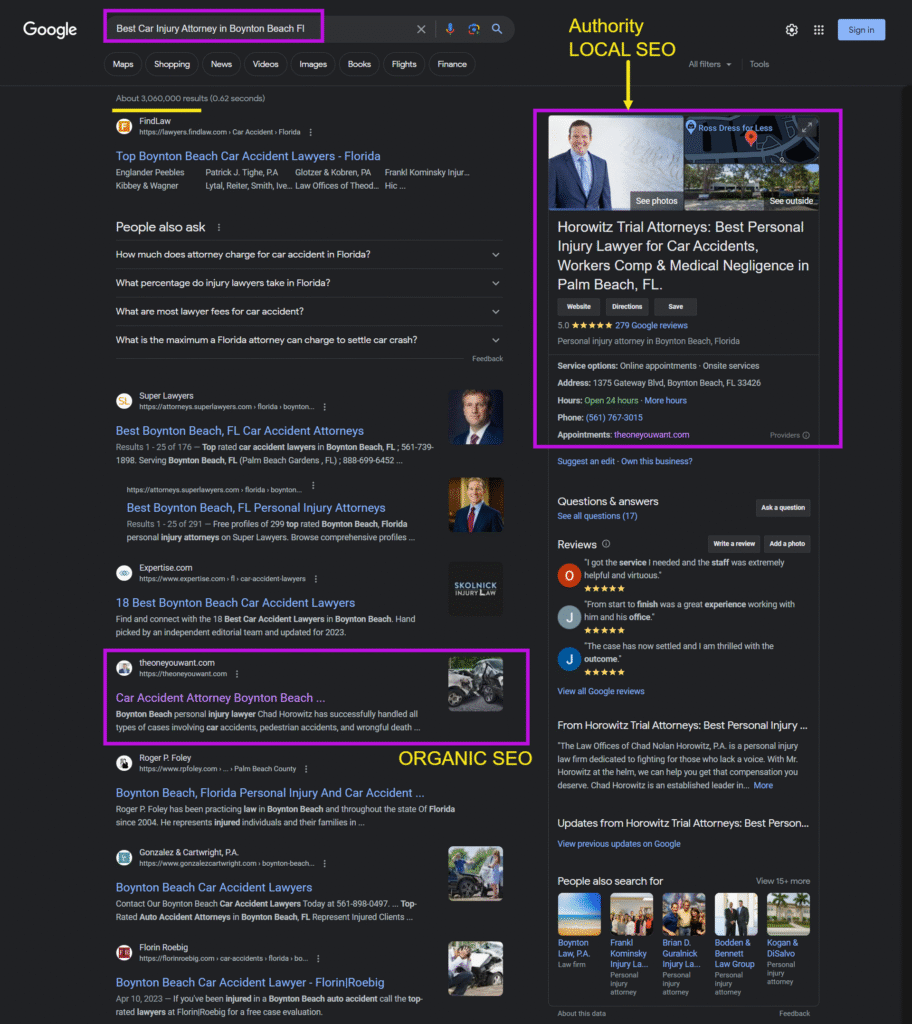Expand 'How much does attorney charge' question
Image resolution: width=912 pixels, height=1024 pixels.
496,255
